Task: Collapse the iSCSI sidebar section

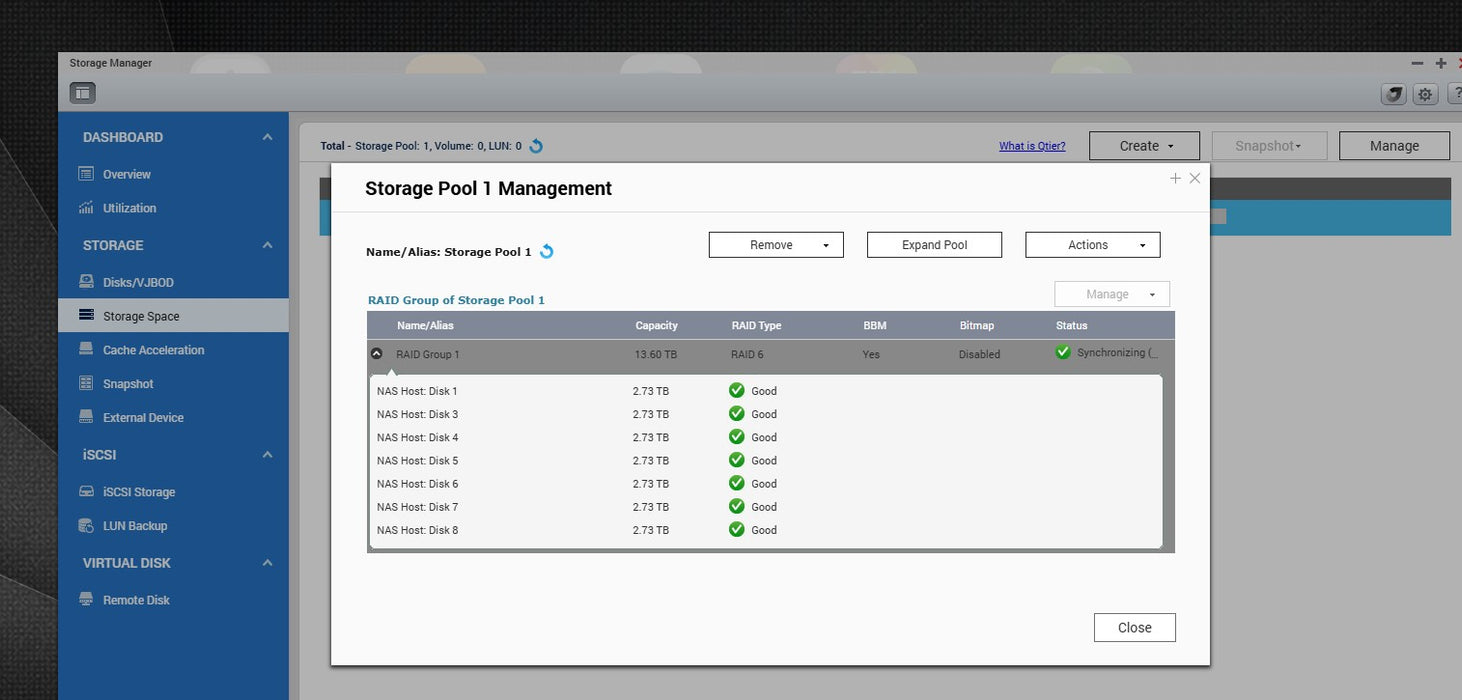Action: [267, 454]
